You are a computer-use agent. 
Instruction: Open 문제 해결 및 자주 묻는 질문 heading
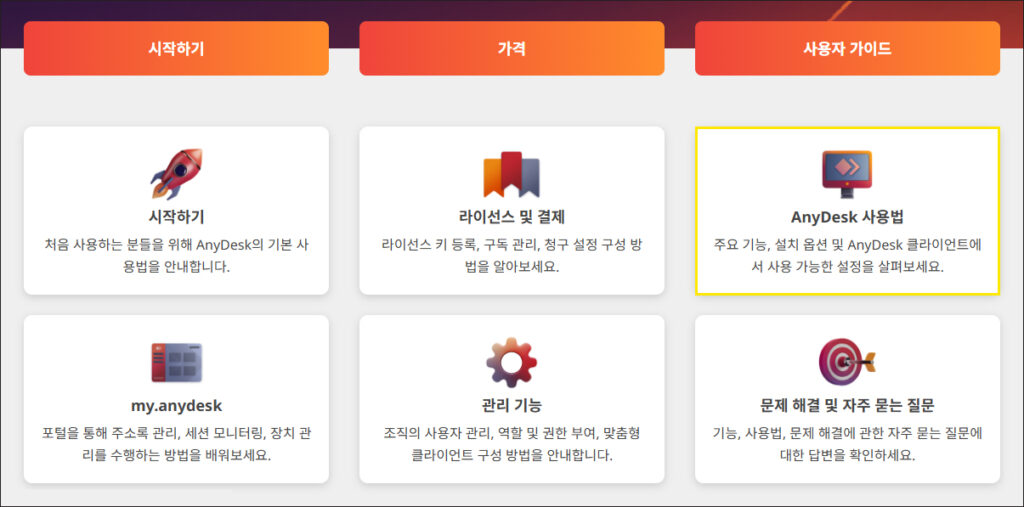click(846, 405)
